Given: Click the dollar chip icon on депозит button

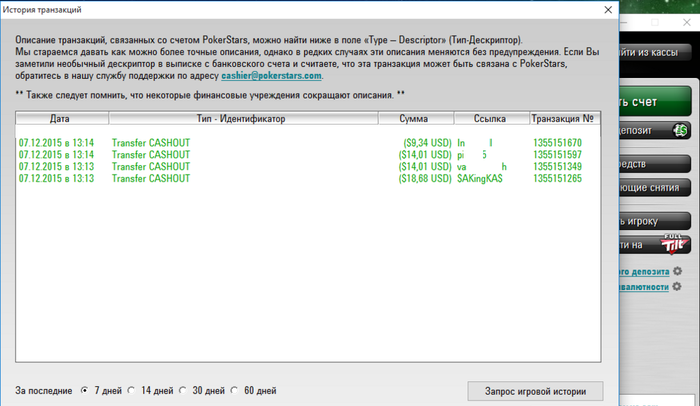Looking at the screenshot, I should [x=680, y=130].
